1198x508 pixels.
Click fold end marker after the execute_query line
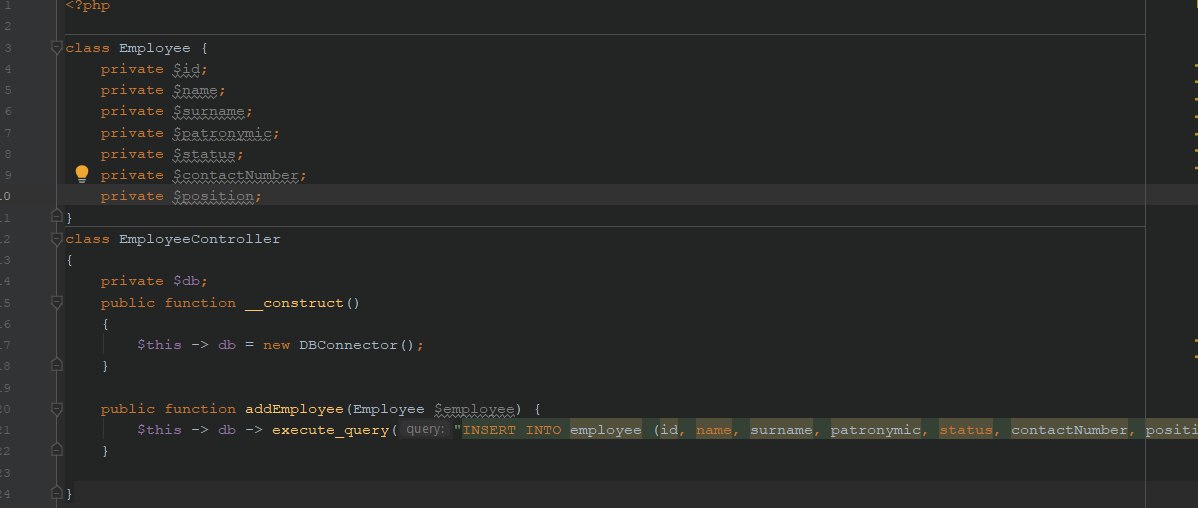pos(56,451)
